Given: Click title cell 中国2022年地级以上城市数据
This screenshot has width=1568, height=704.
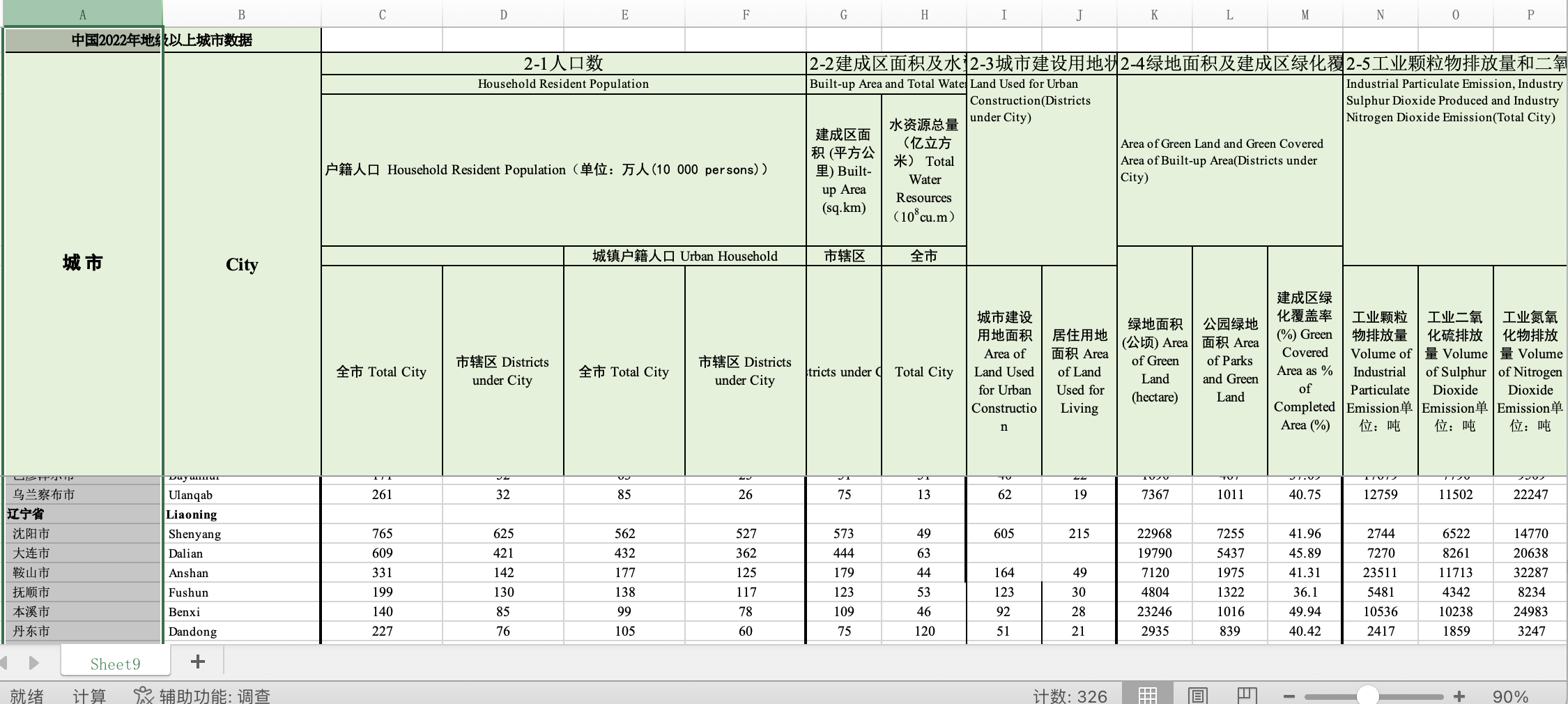Looking at the screenshot, I should (162, 40).
